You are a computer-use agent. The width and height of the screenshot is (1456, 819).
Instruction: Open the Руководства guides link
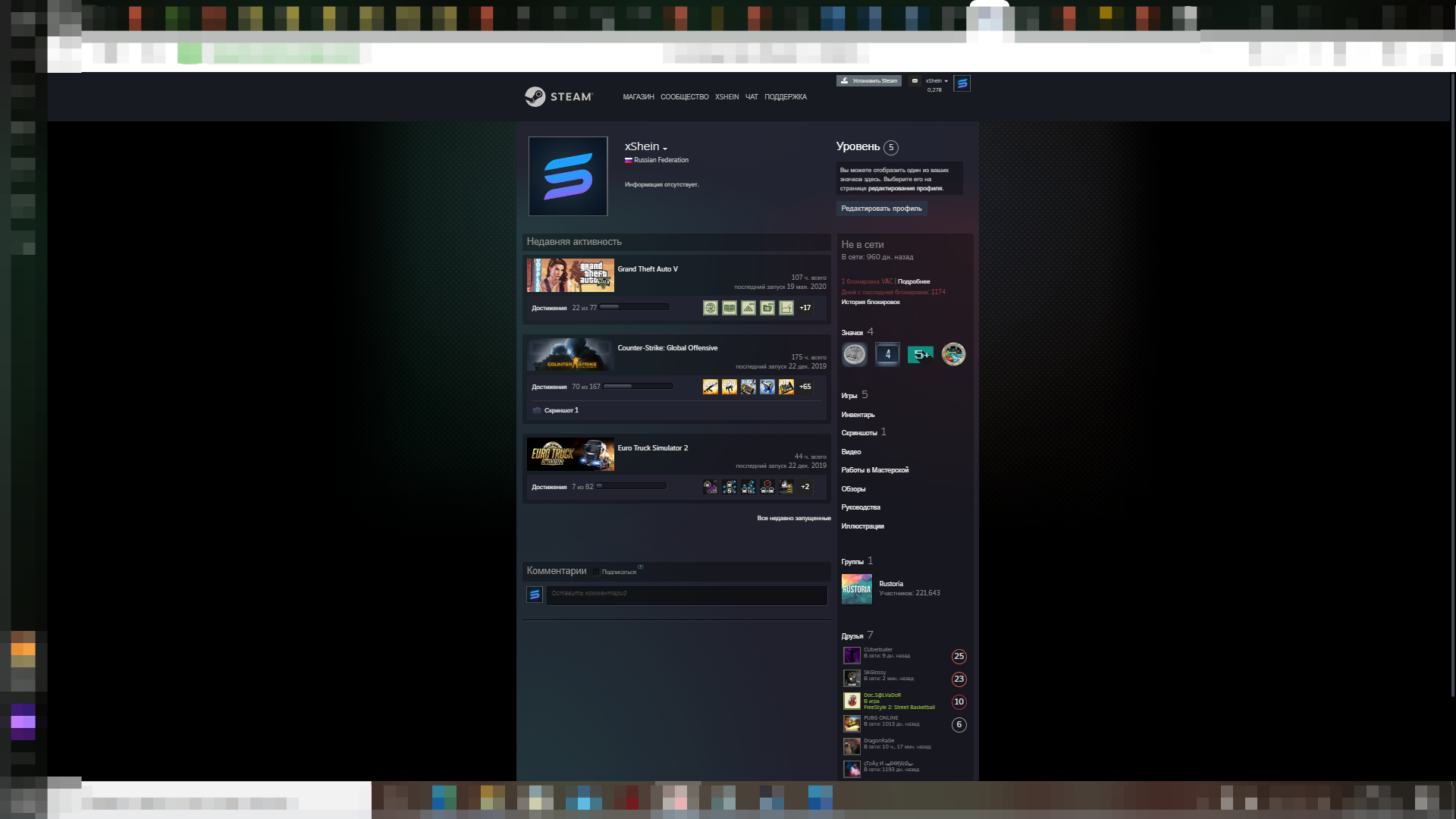pos(861,507)
